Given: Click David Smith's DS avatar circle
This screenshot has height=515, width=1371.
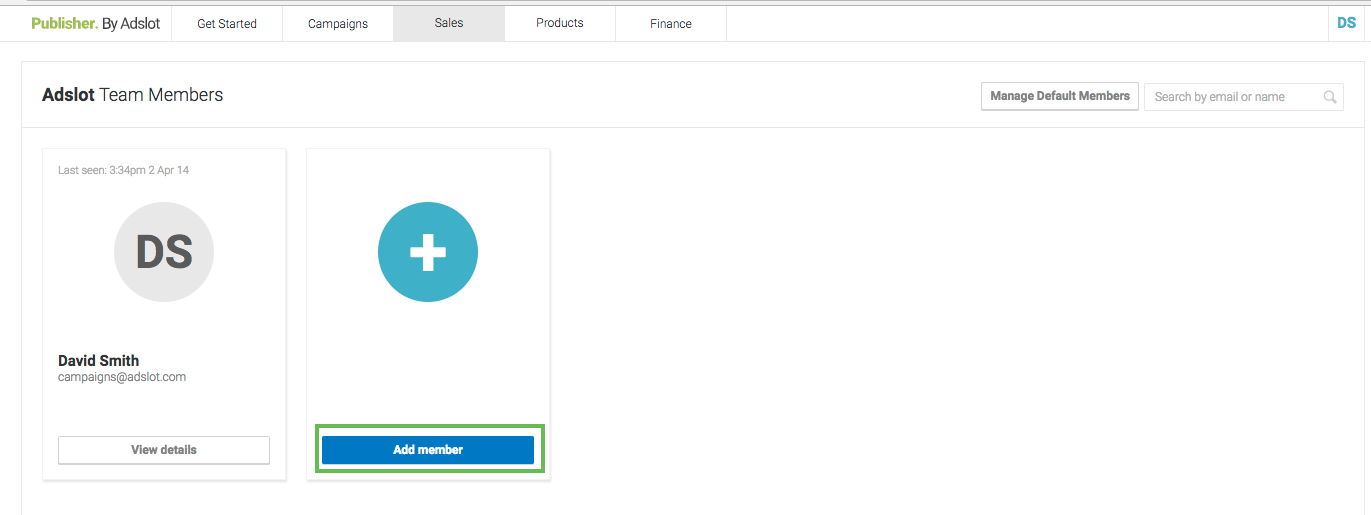Looking at the screenshot, I should [164, 253].
